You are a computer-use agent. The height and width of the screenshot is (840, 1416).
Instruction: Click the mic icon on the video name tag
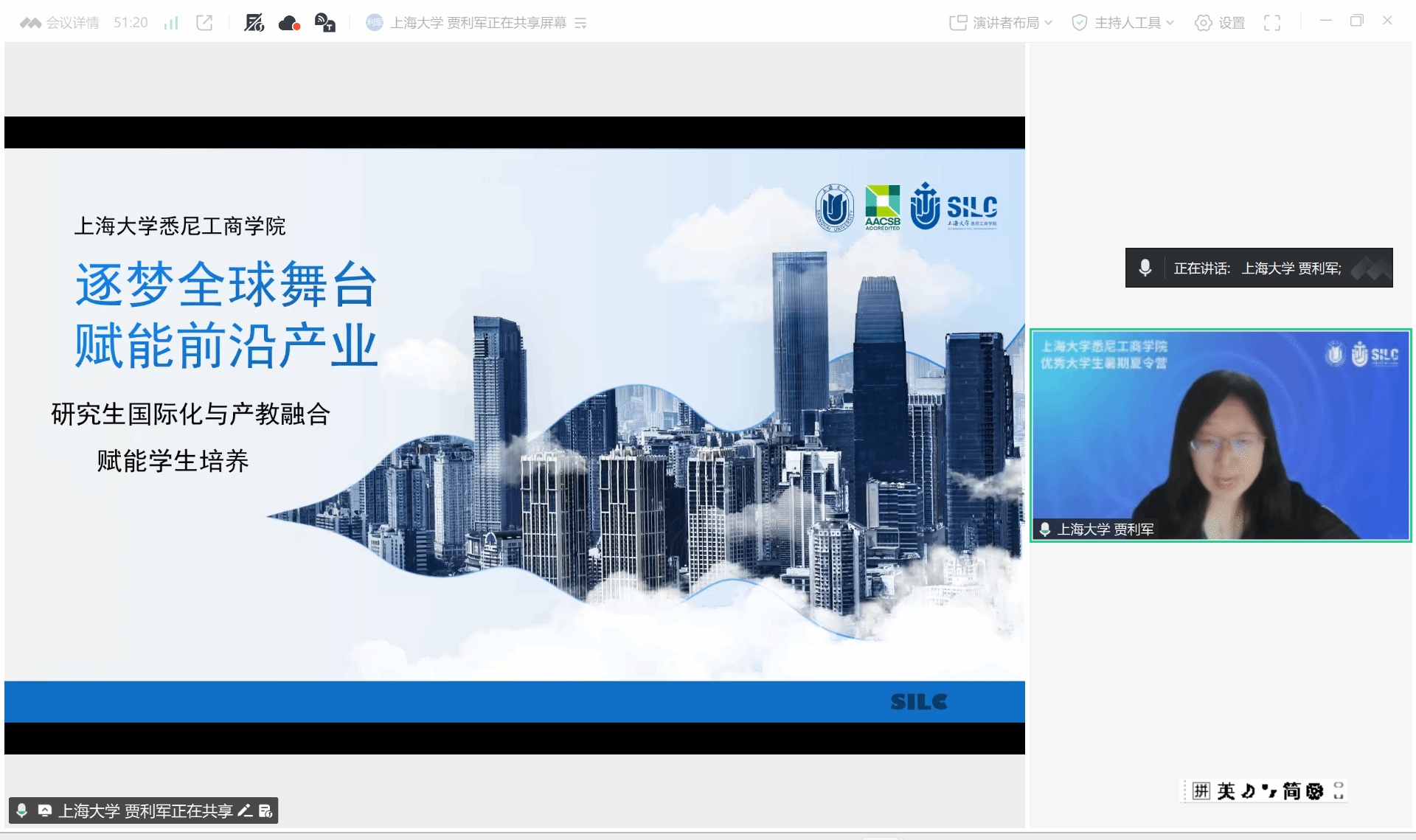(1045, 529)
